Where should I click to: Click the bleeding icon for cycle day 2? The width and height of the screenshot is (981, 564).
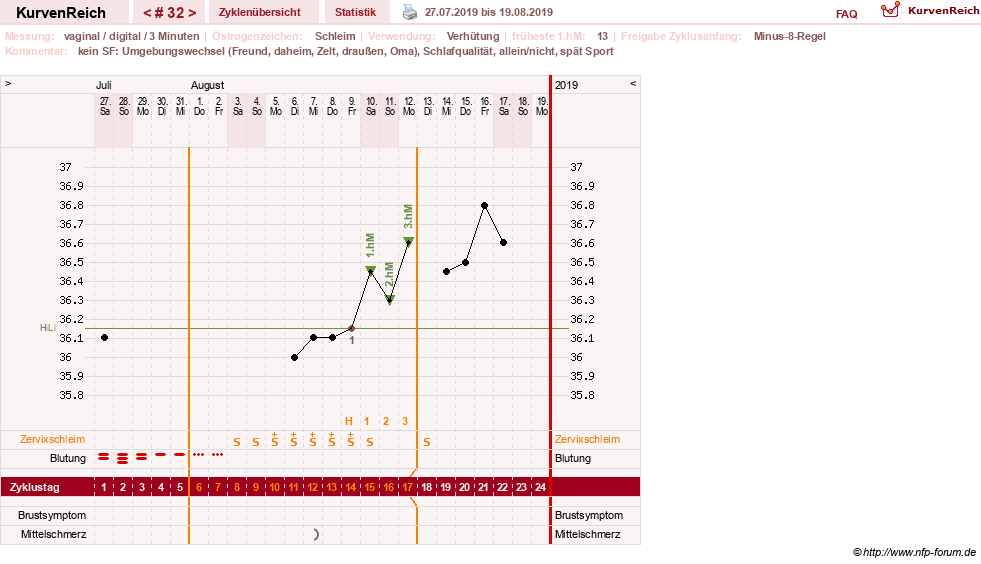[123, 458]
